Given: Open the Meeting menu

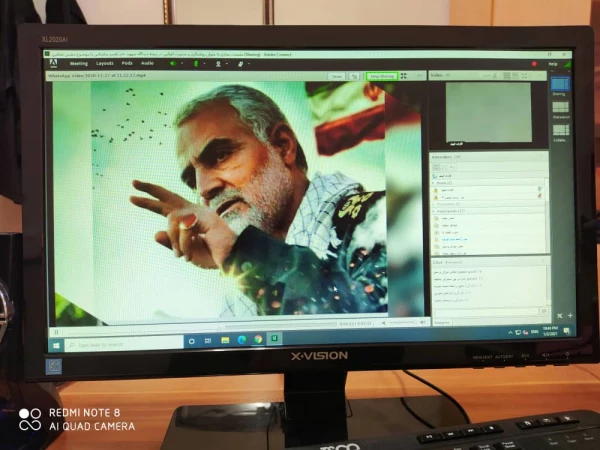Looking at the screenshot, I should coord(79,63).
